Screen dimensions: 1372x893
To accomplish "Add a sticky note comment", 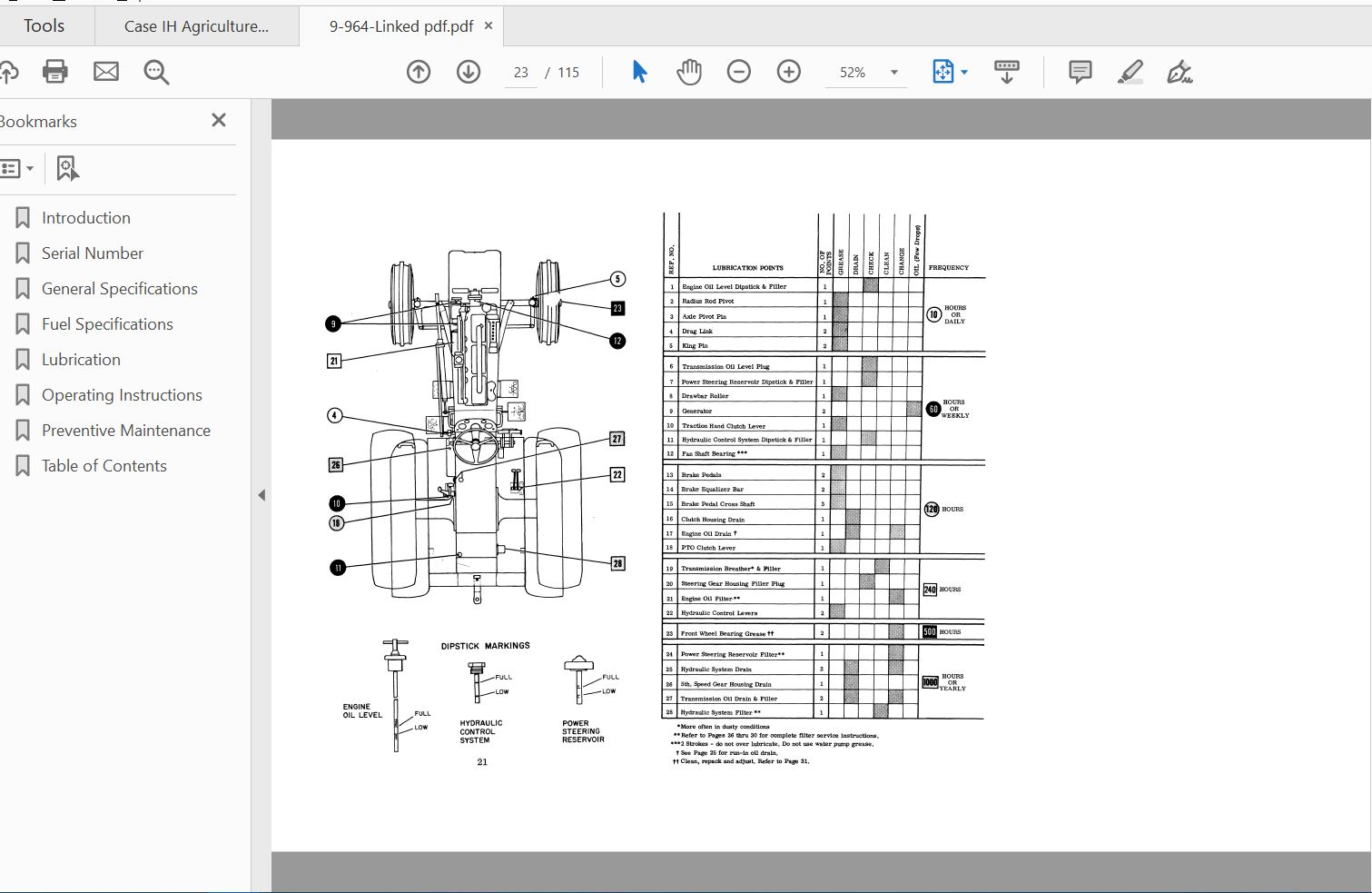I will click(1081, 72).
